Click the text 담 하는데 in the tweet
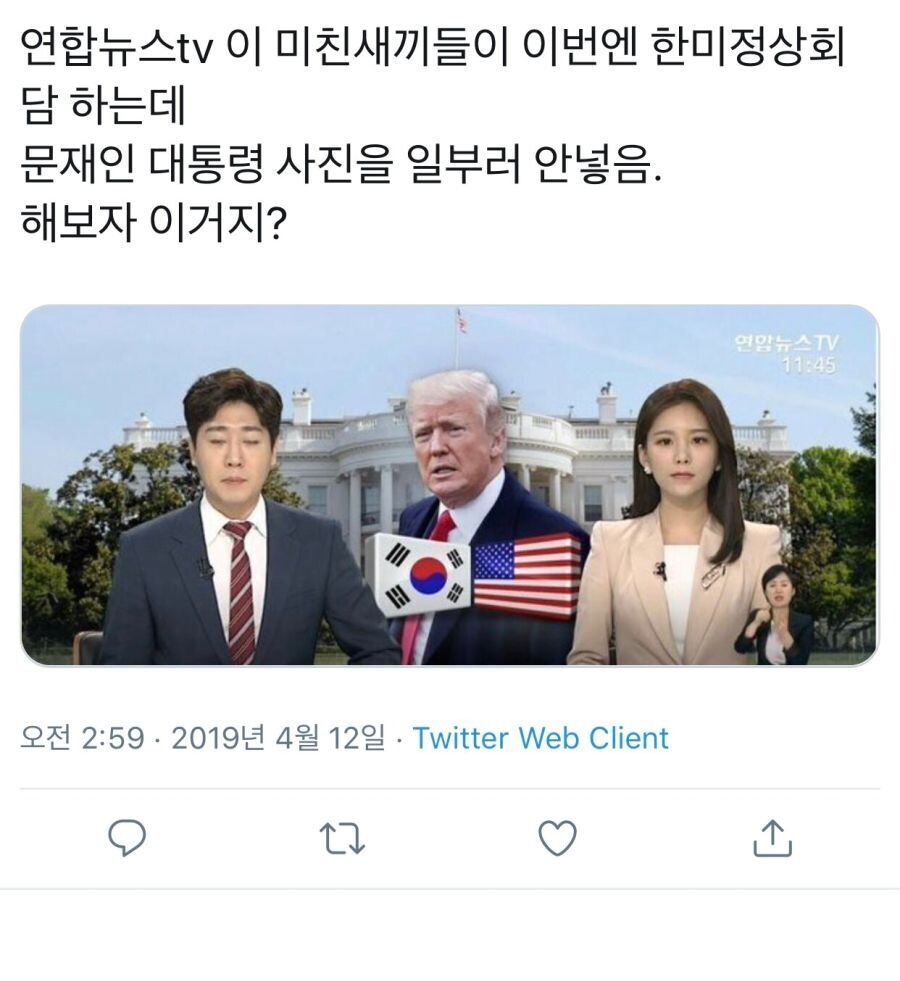 click(x=103, y=106)
